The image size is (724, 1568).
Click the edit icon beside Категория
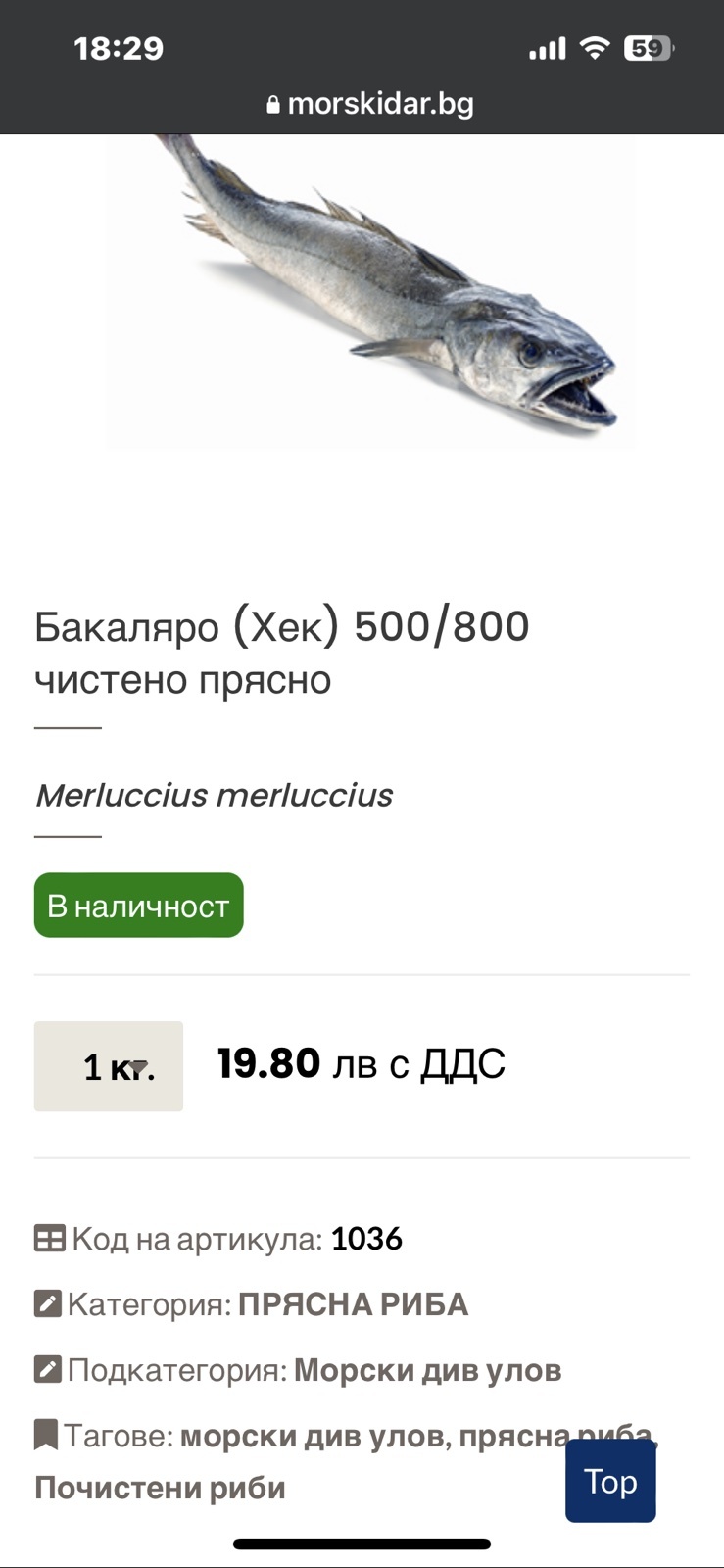47,1304
